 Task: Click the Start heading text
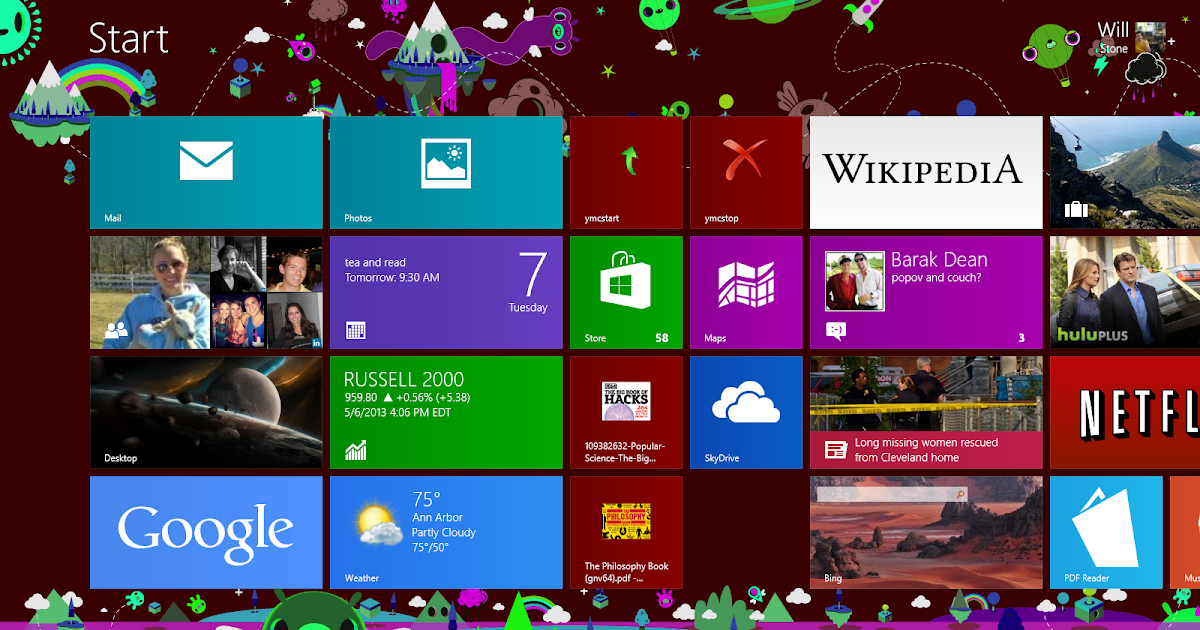click(x=128, y=39)
